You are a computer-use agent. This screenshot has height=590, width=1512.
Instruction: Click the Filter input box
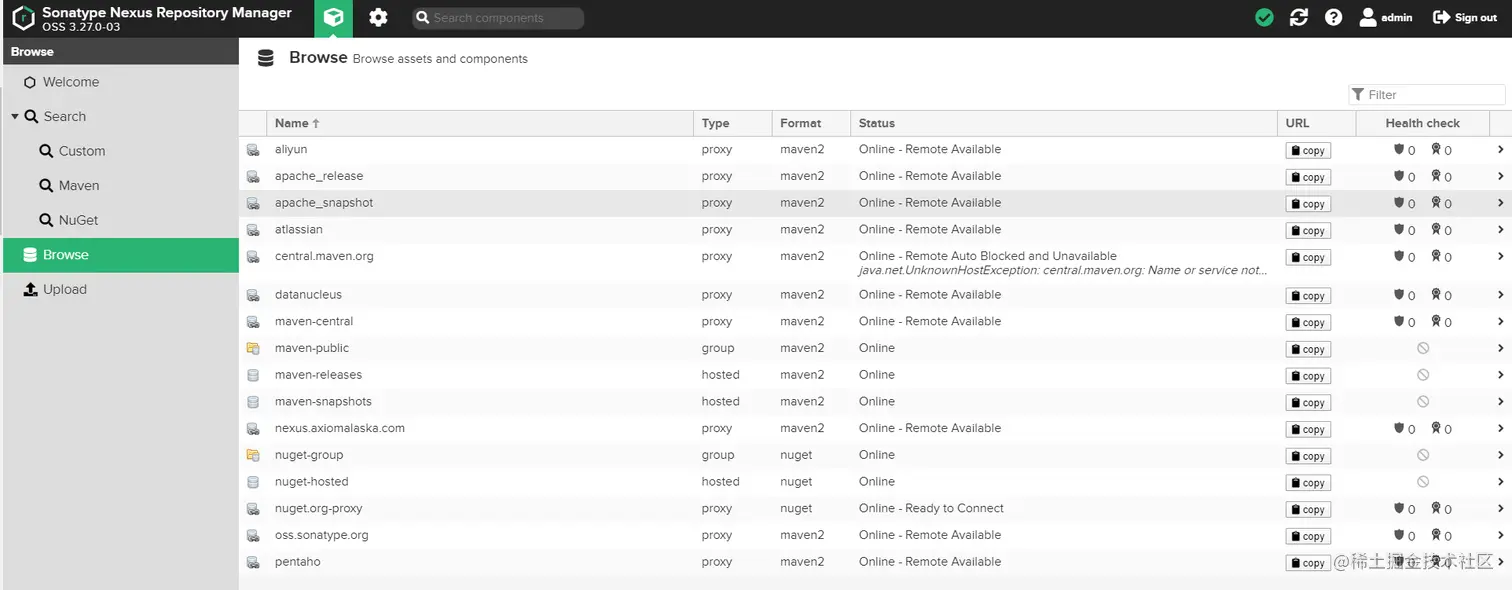[x=1427, y=95]
